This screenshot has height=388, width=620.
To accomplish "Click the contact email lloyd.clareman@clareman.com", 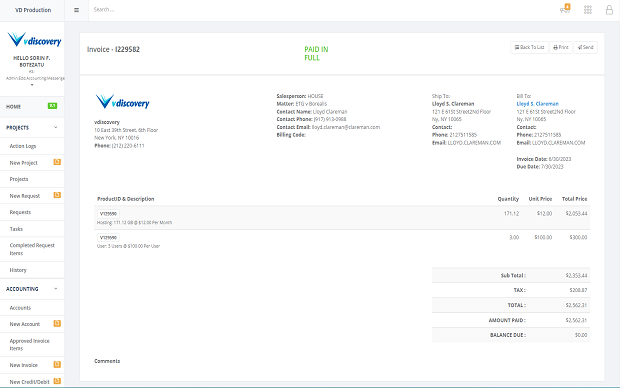I will (x=346, y=127).
